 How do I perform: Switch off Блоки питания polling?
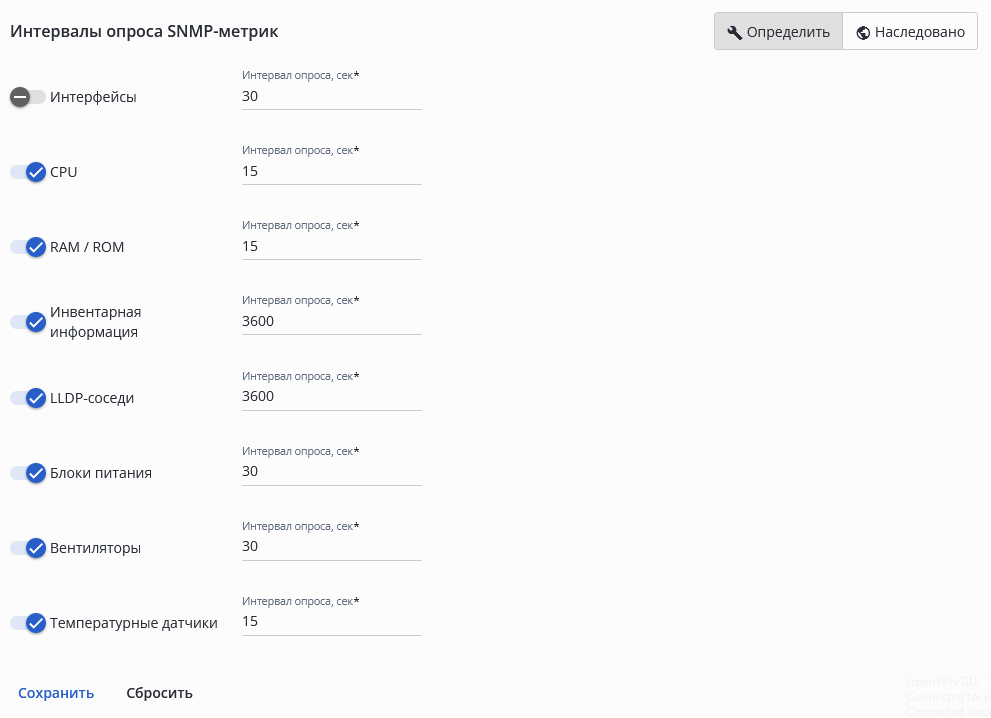(28, 473)
